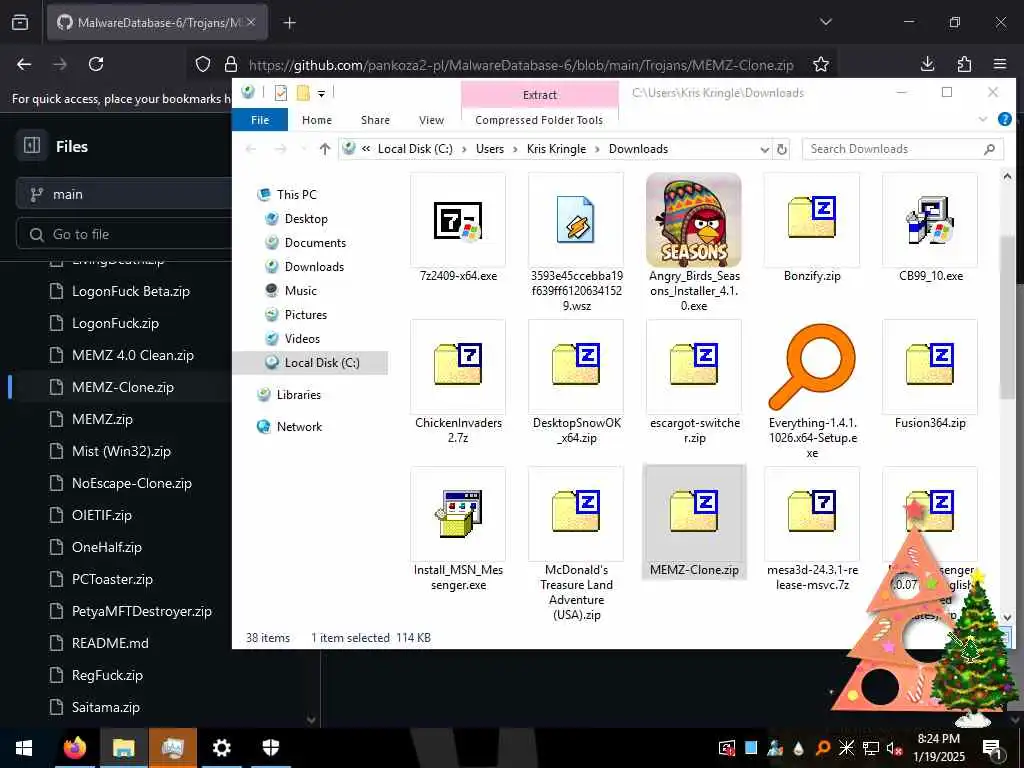Click the Go to file search field
This screenshot has width=1024, height=768.
[x=124, y=234]
